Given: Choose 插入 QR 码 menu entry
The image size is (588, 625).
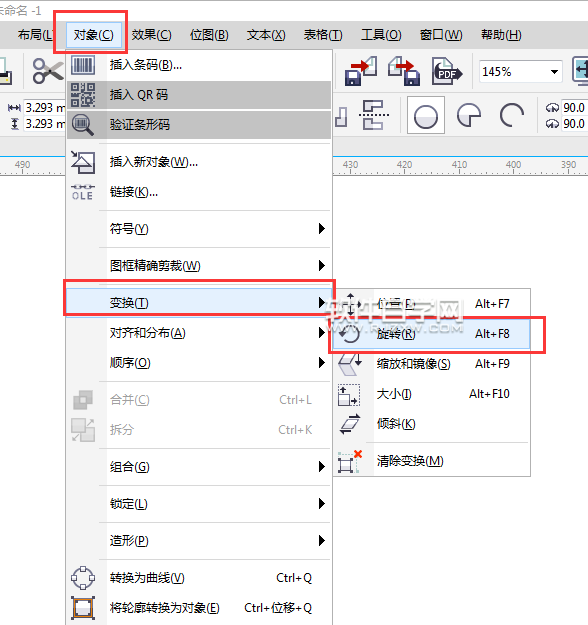Looking at the screenshot, I should (x=199, y=95).
